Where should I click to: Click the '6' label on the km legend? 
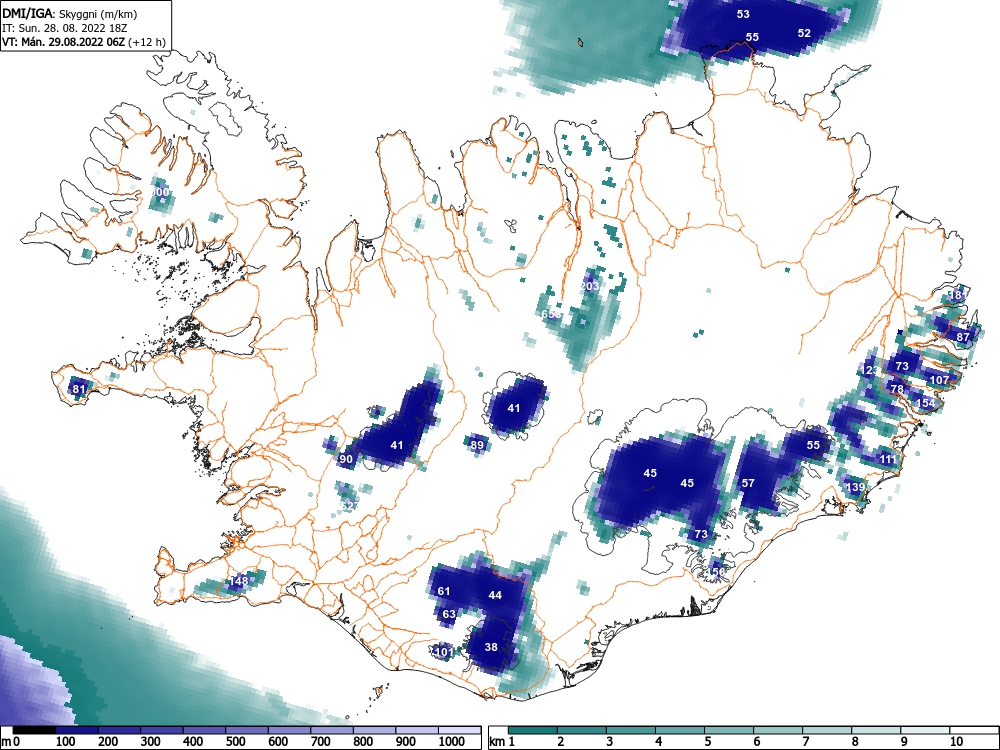click(x=756, y=741)
